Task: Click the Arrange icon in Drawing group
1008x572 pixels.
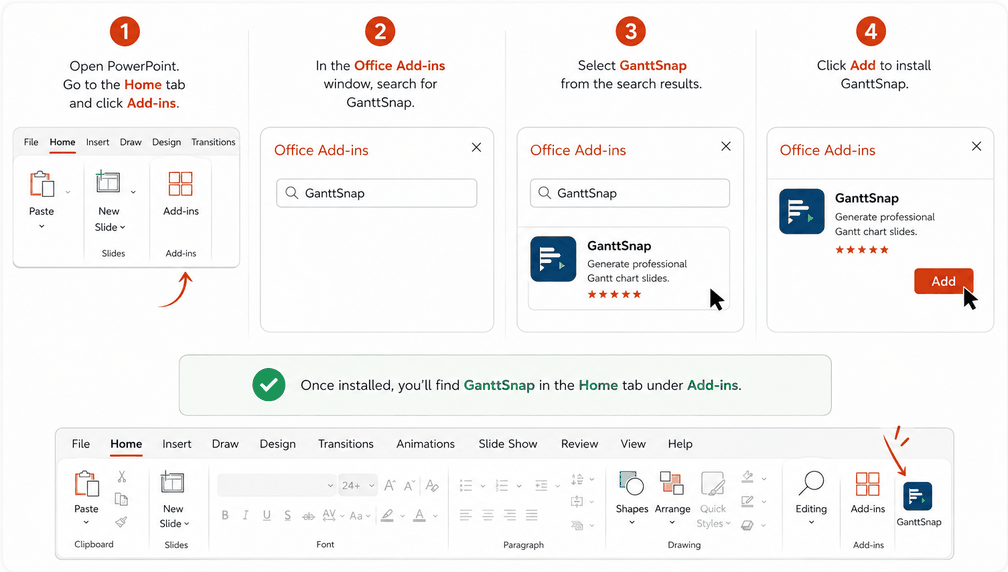Action: pos(672,483)
